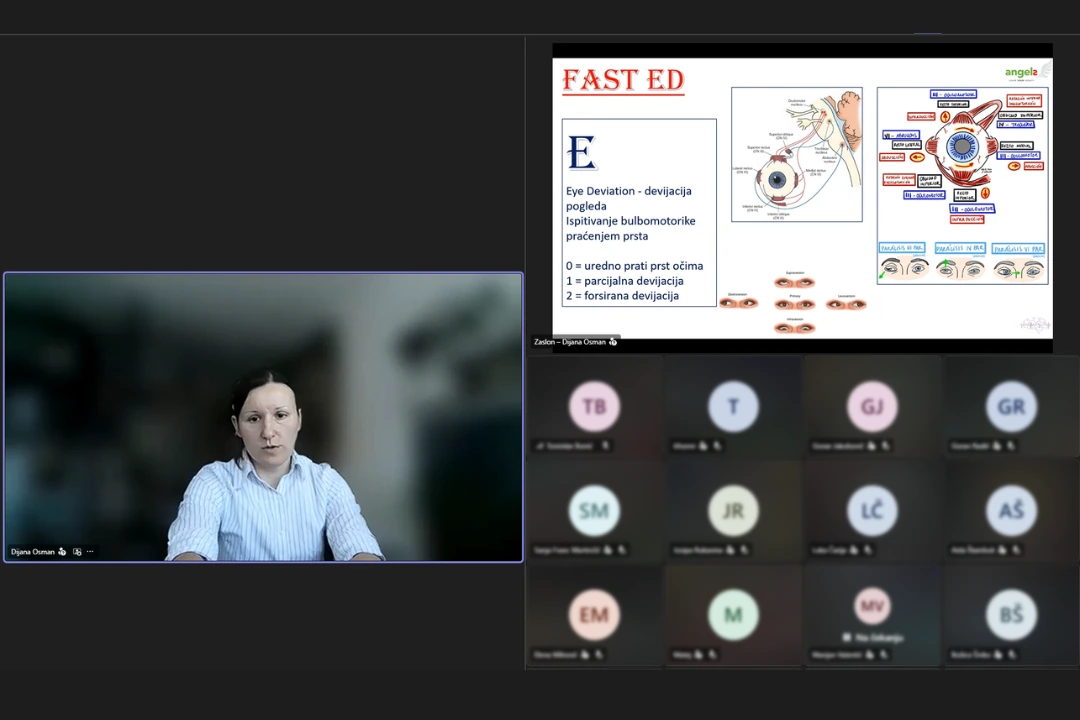Select the LČ participant avatar
The height and width of the screenshot is (720, 1080).
click(x=872, y=511)
